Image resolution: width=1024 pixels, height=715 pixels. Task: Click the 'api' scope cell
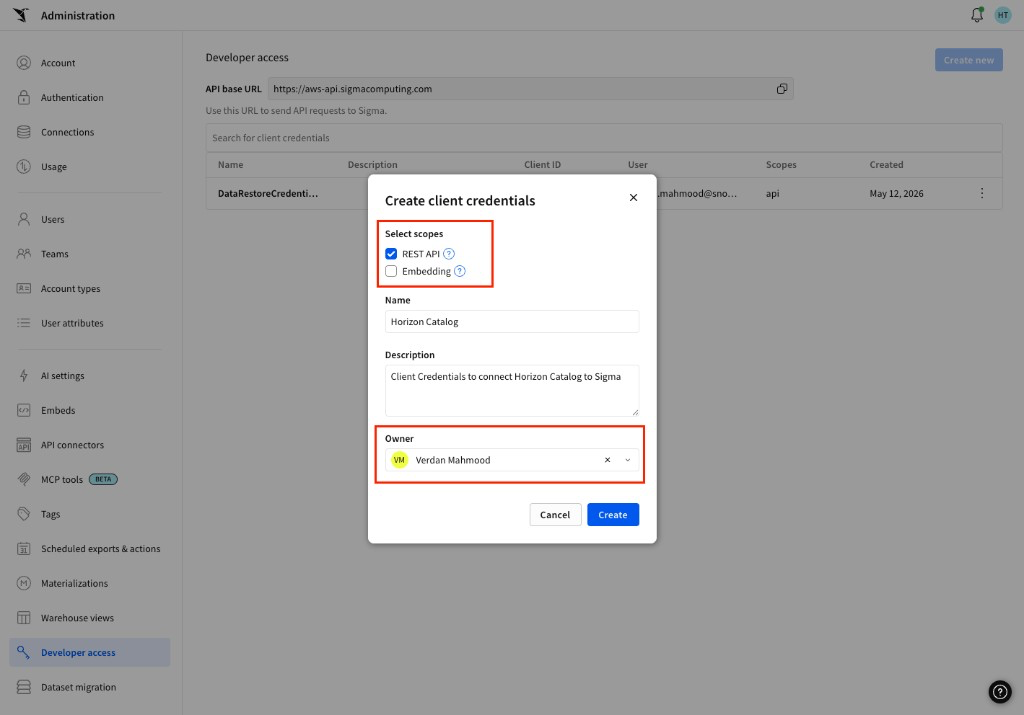(x=773, y=193)
